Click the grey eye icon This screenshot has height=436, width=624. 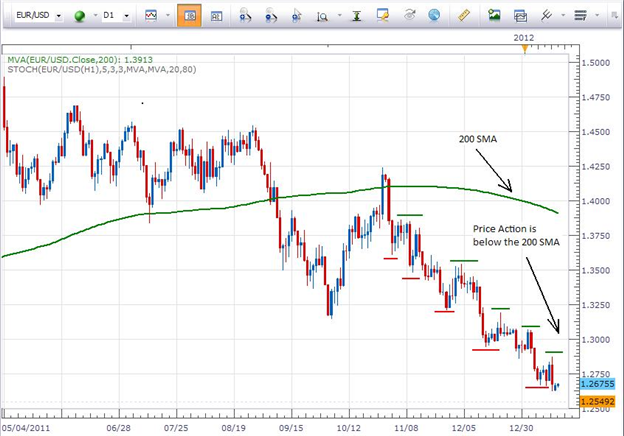coord(410,16)
